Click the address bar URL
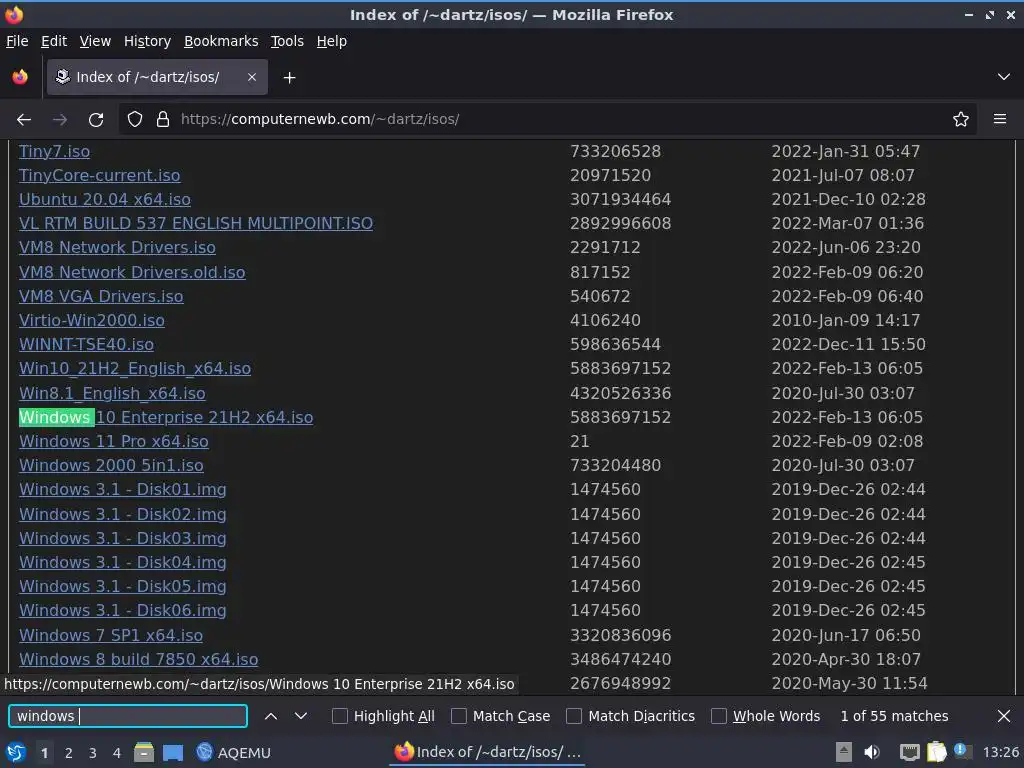1024x768 pixels. (320, 120)
